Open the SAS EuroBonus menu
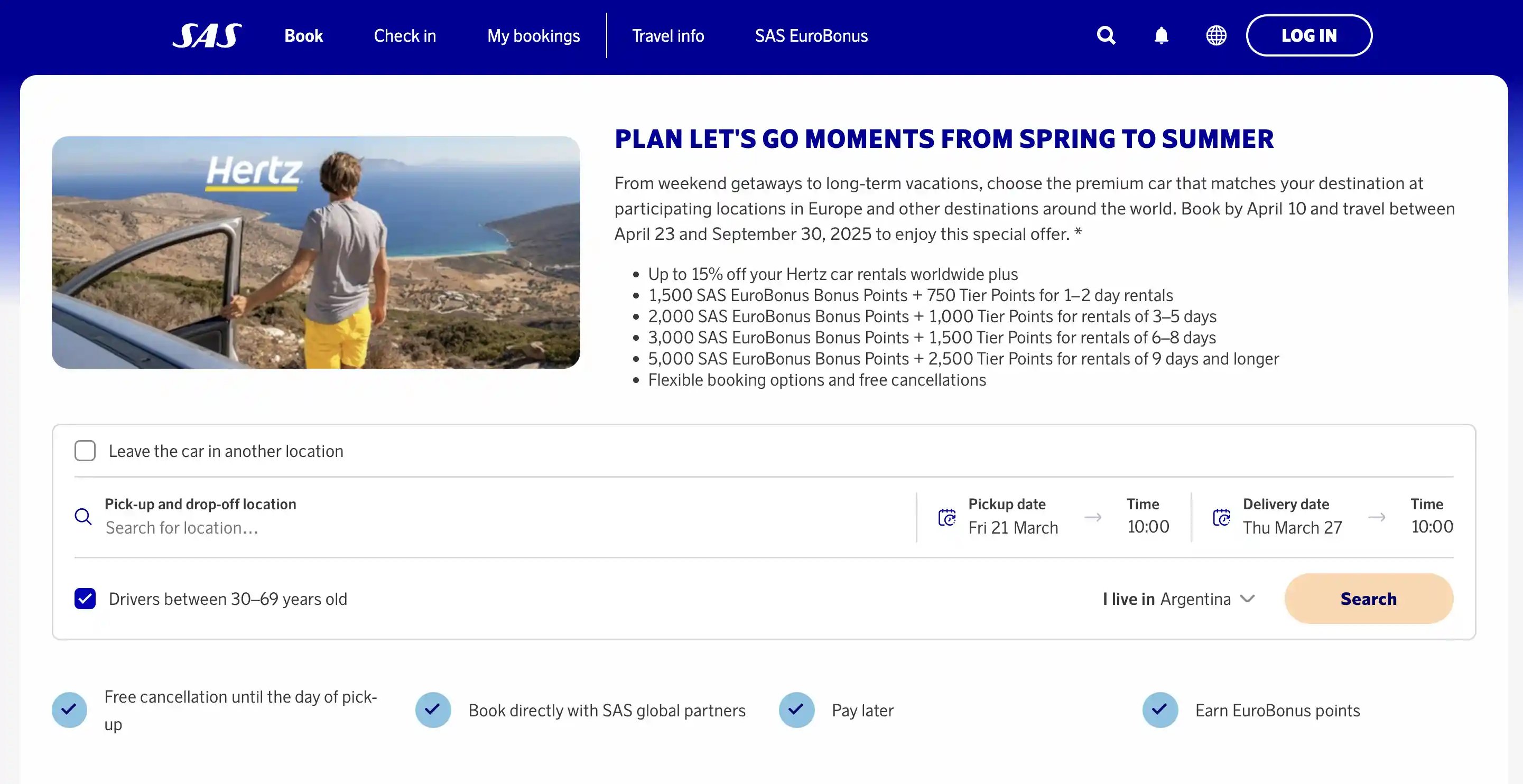 point(811,36)
